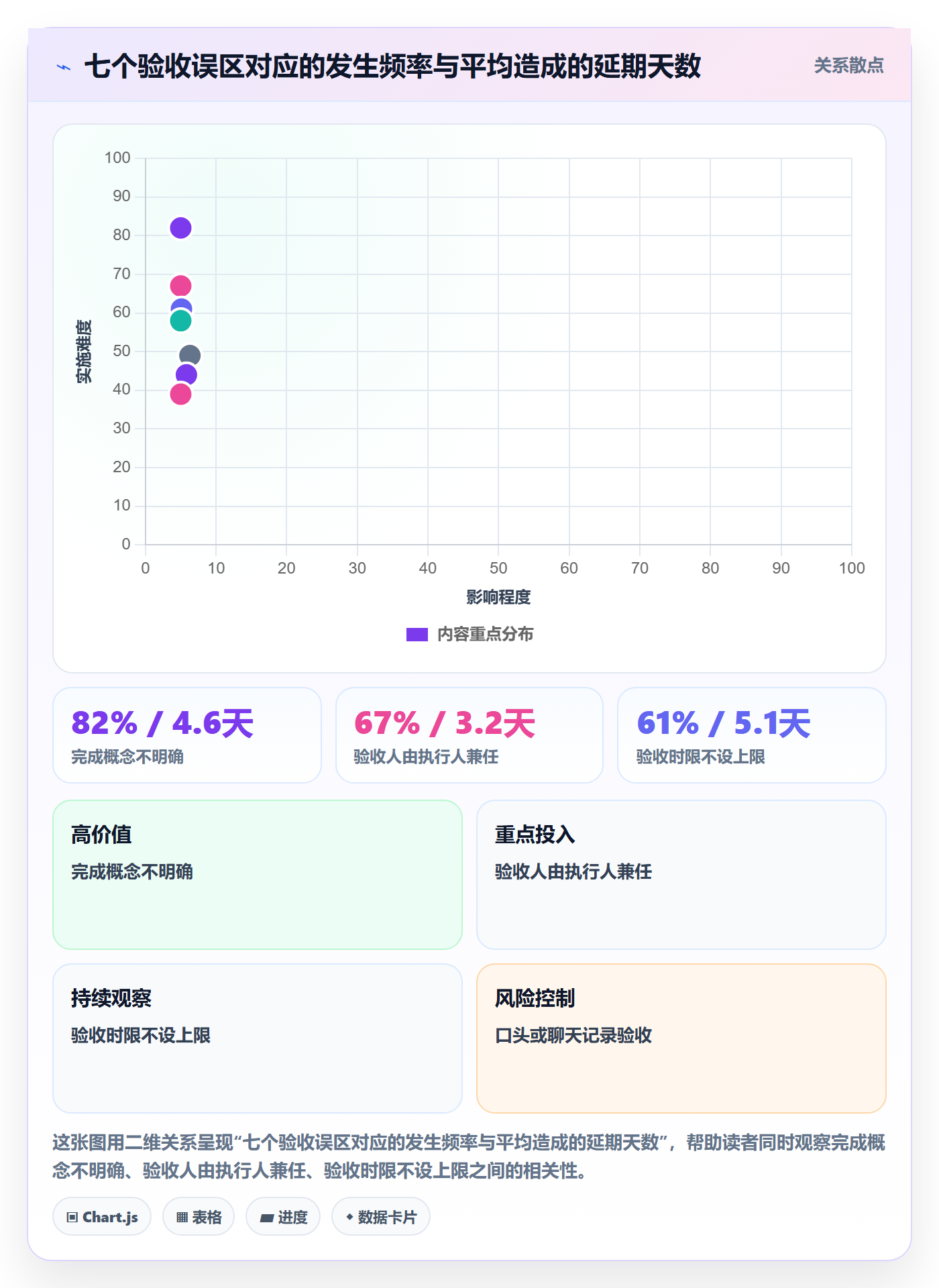Click "验收人由执行人兼任" under the 67% stat
The image size is (939, 1288).
tap(426, 757)
